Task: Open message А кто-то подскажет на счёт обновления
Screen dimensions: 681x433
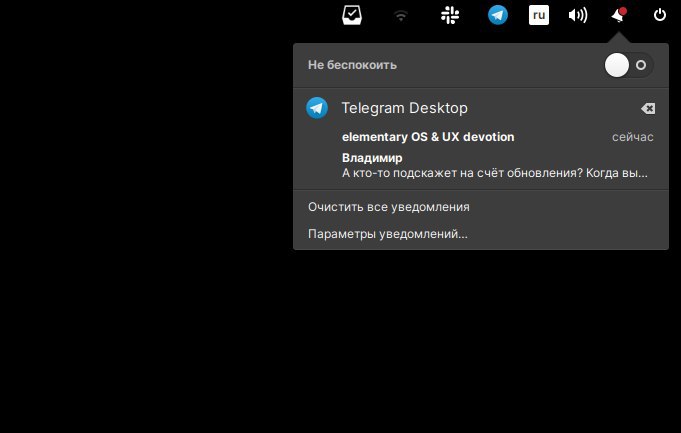Action: click(495, 173)
